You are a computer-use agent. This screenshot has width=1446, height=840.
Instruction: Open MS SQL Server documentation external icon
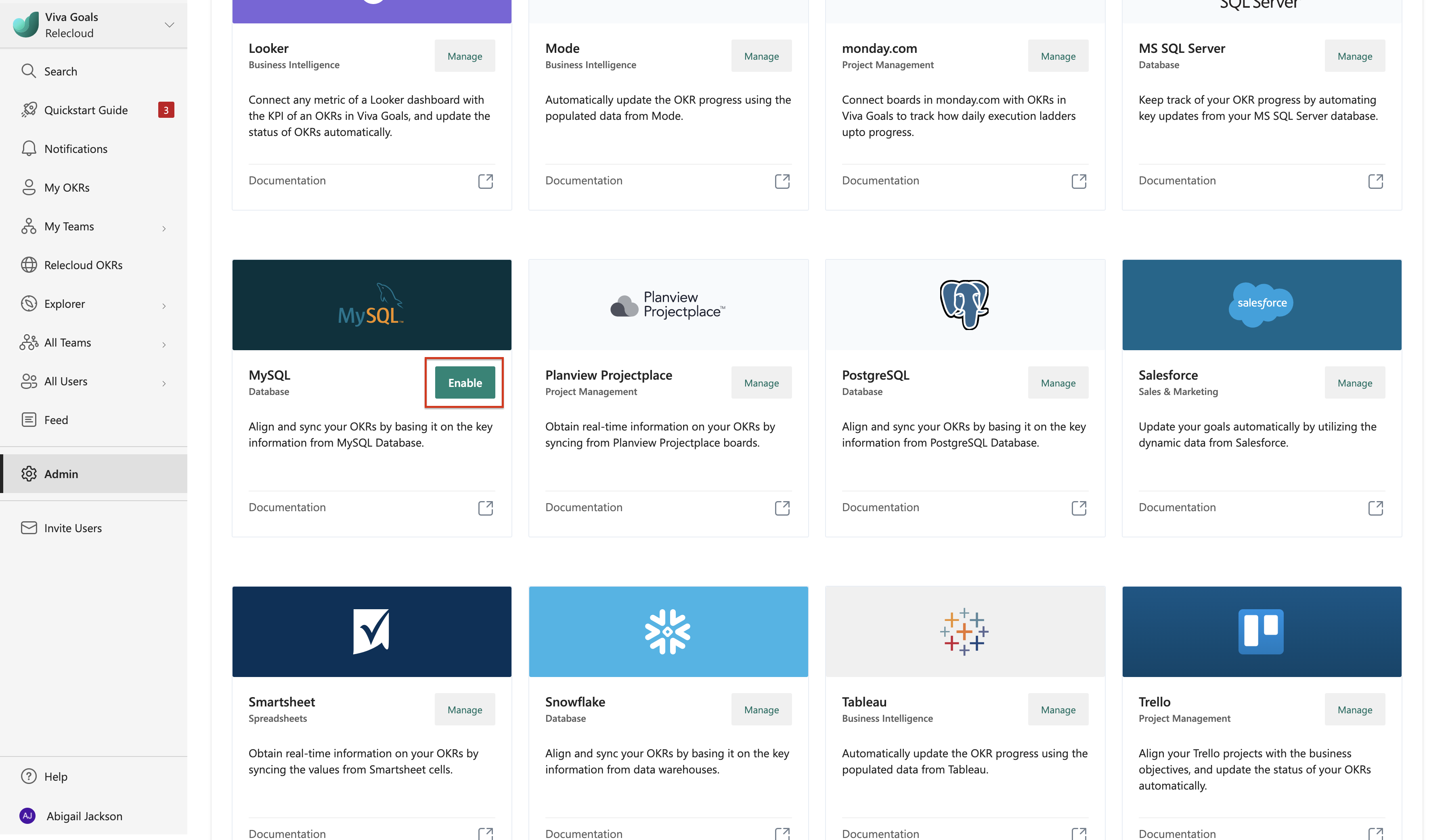(1375, 181)
